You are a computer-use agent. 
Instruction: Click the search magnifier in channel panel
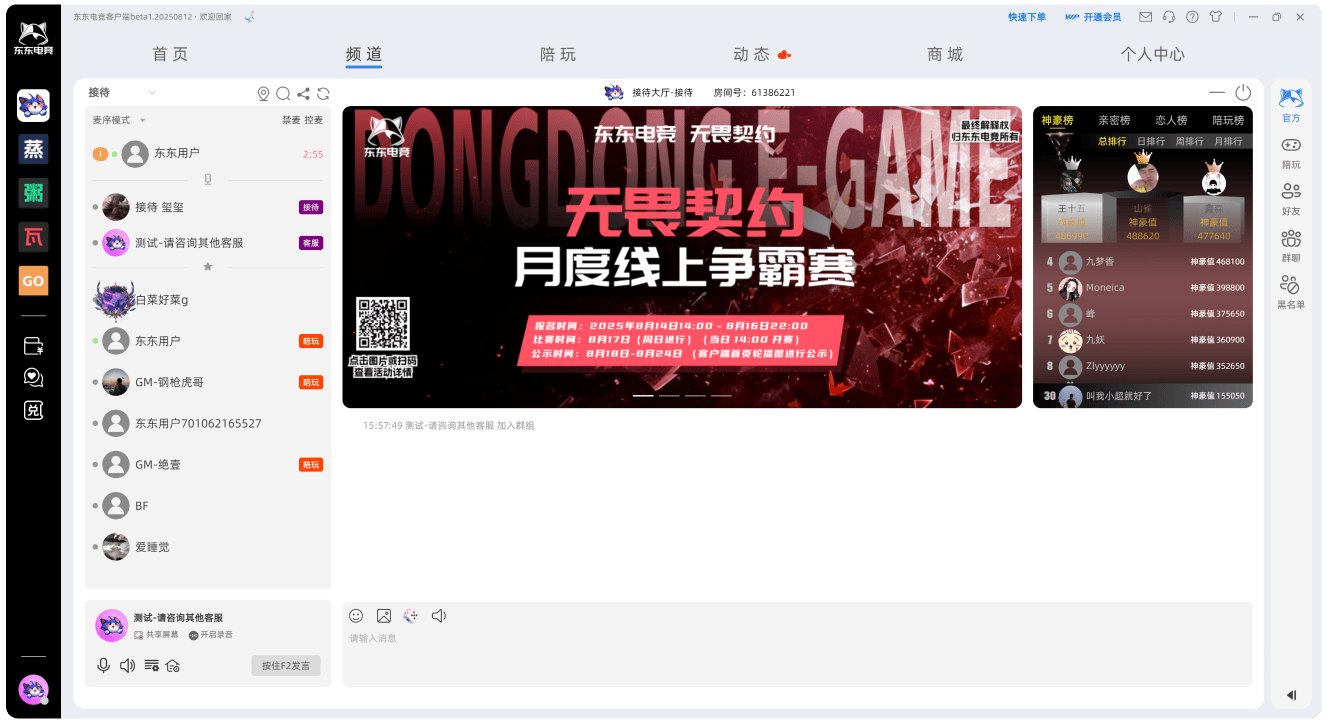[283, 93]
